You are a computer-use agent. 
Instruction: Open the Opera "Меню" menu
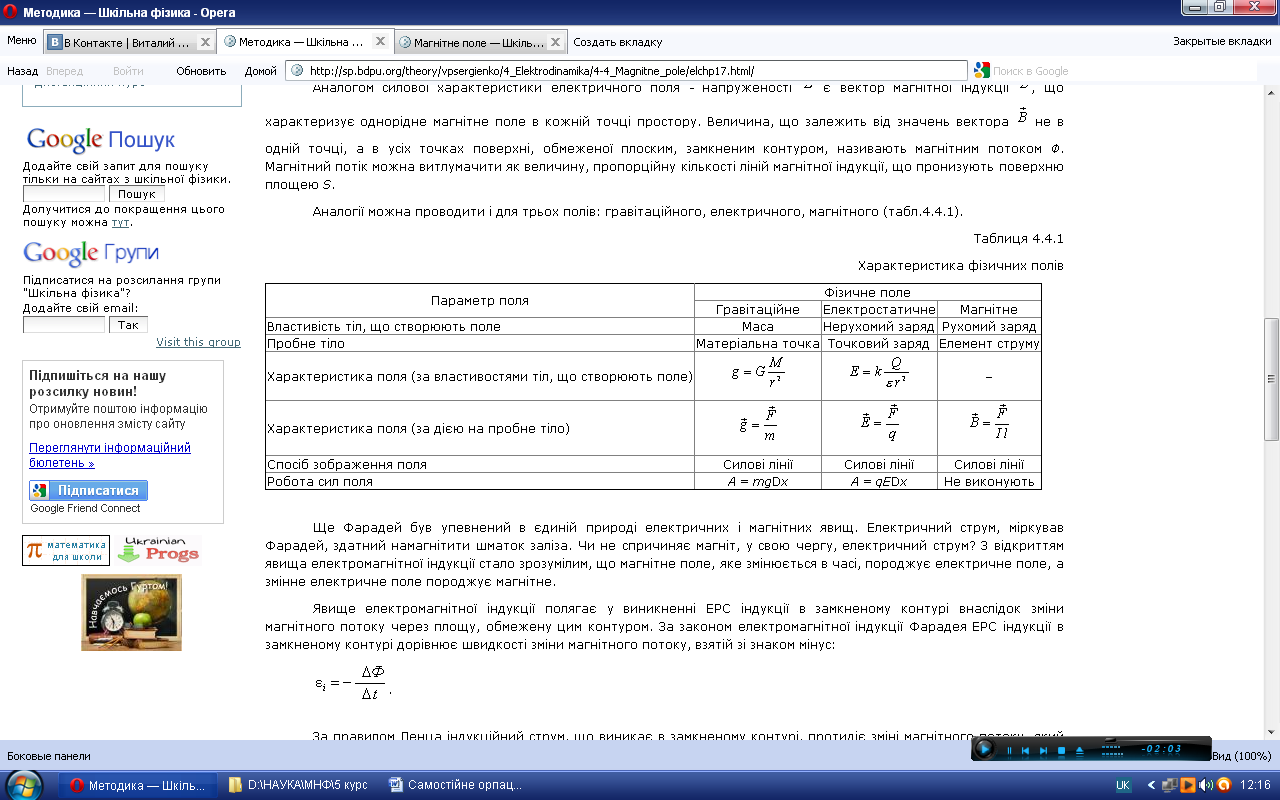pos(21,41)
